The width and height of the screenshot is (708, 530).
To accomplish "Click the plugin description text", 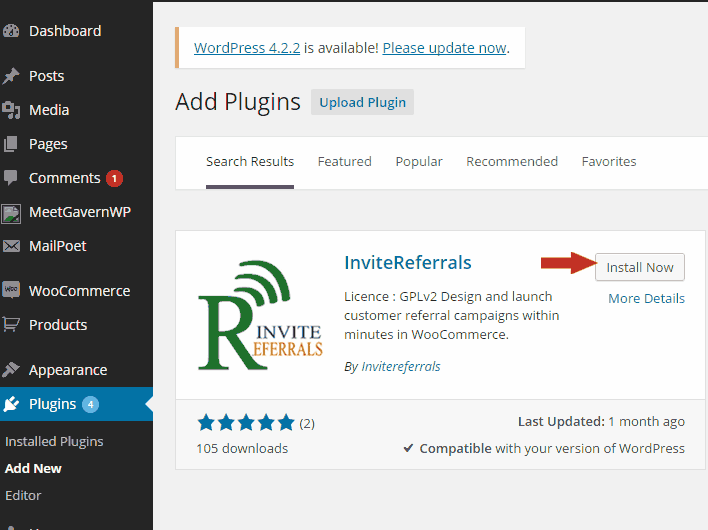I will (x=452, y=315).
